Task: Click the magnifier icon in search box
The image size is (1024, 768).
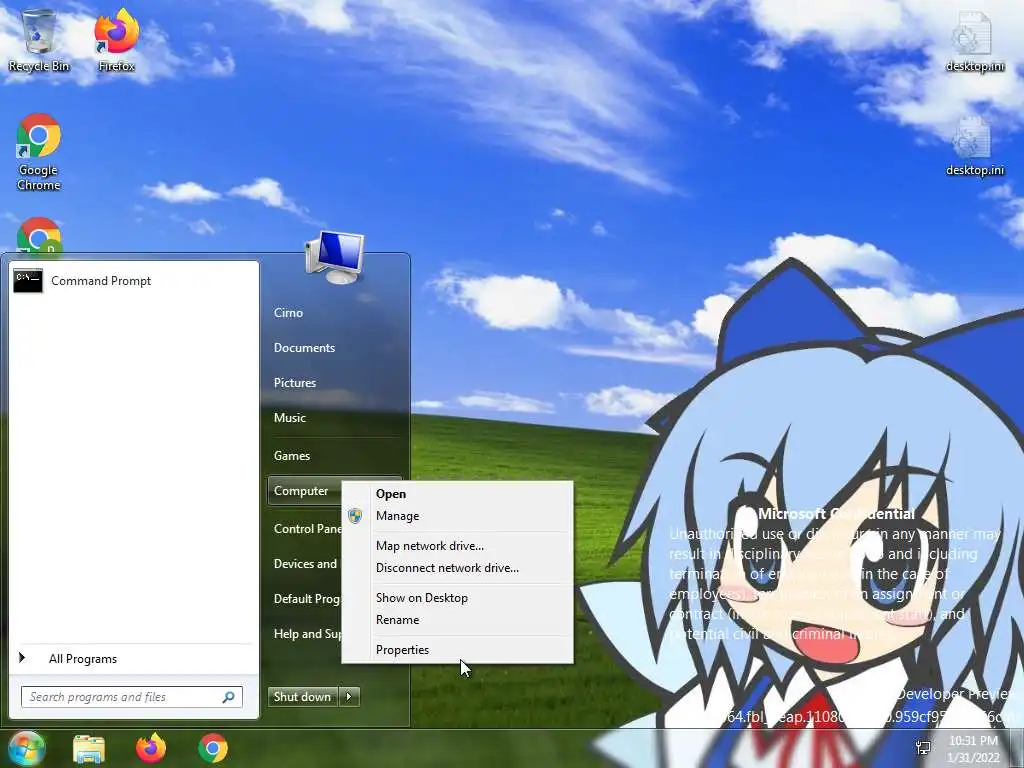Action: 229,697
